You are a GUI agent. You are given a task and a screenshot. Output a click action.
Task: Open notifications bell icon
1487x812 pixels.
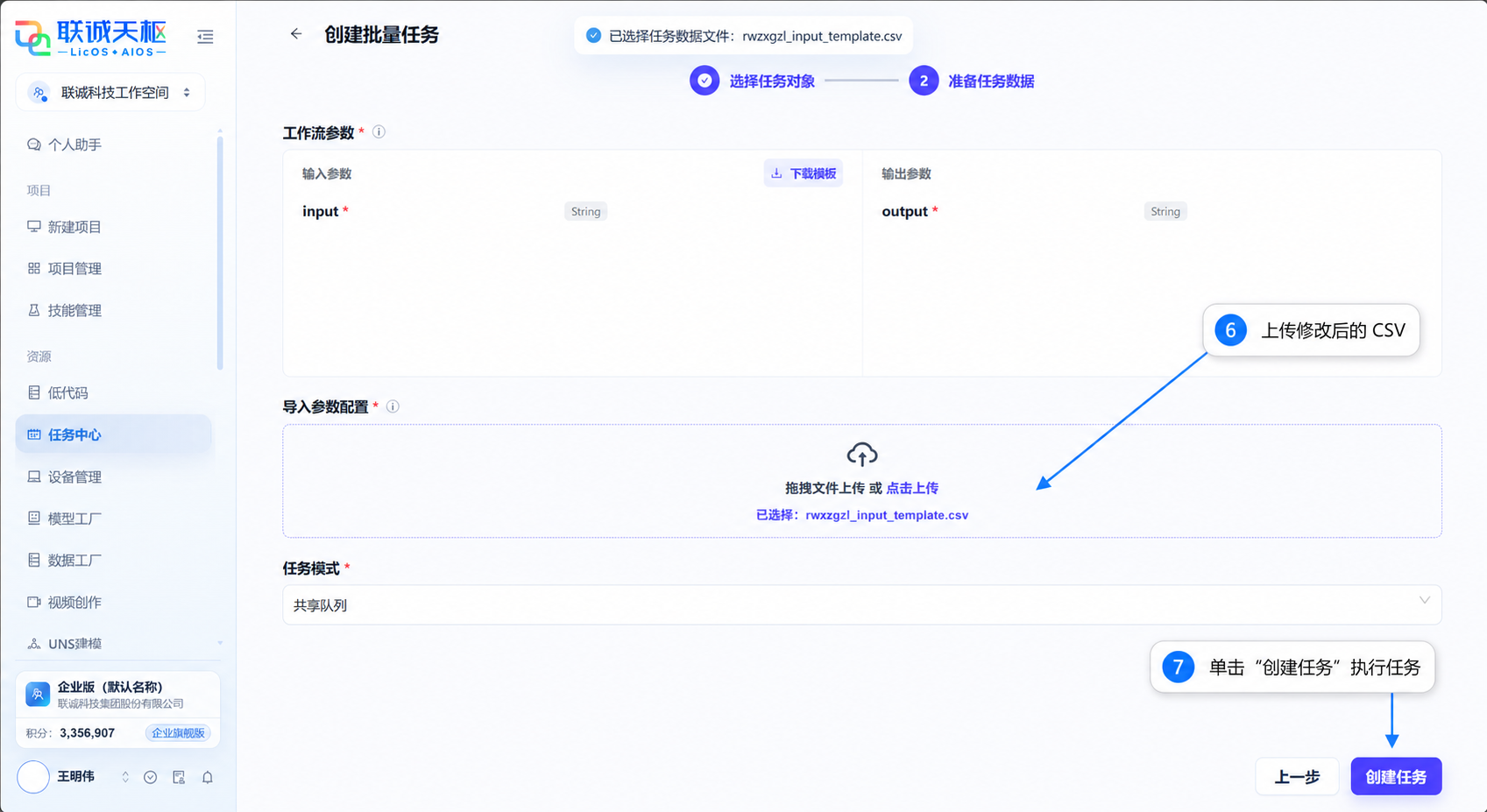208,777
